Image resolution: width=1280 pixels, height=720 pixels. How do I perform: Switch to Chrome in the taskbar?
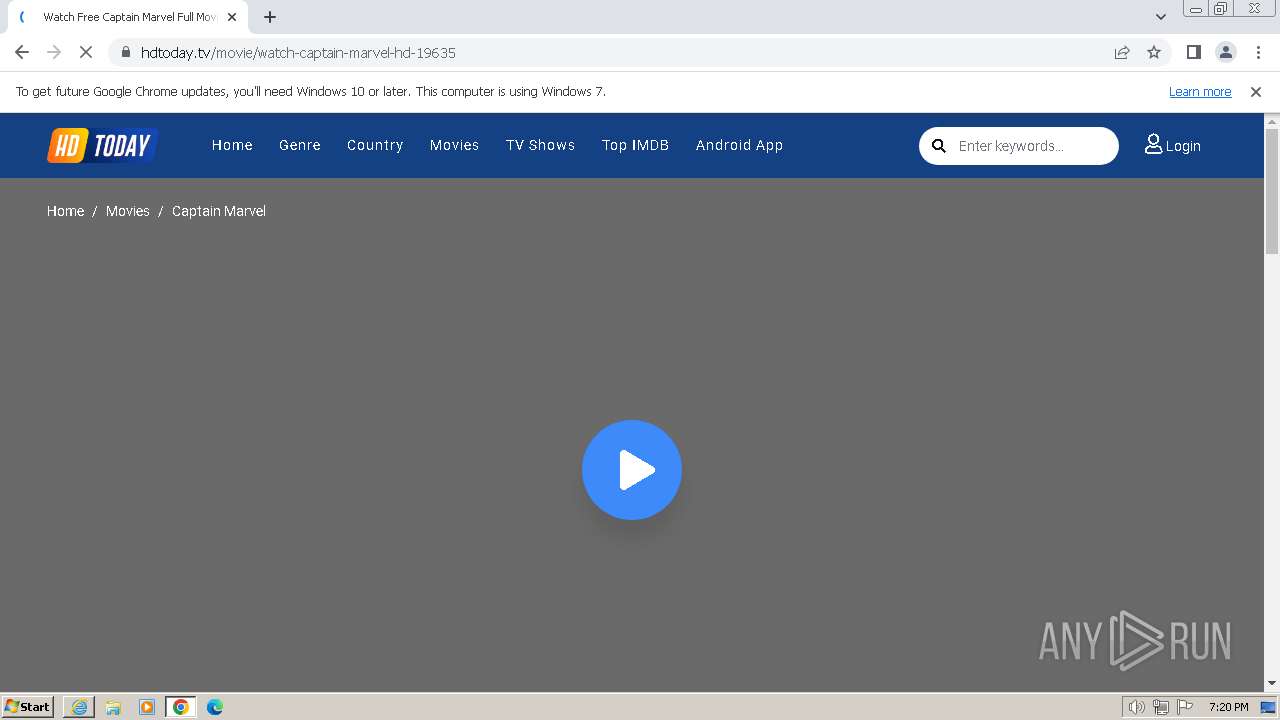(x=181, y=707)
